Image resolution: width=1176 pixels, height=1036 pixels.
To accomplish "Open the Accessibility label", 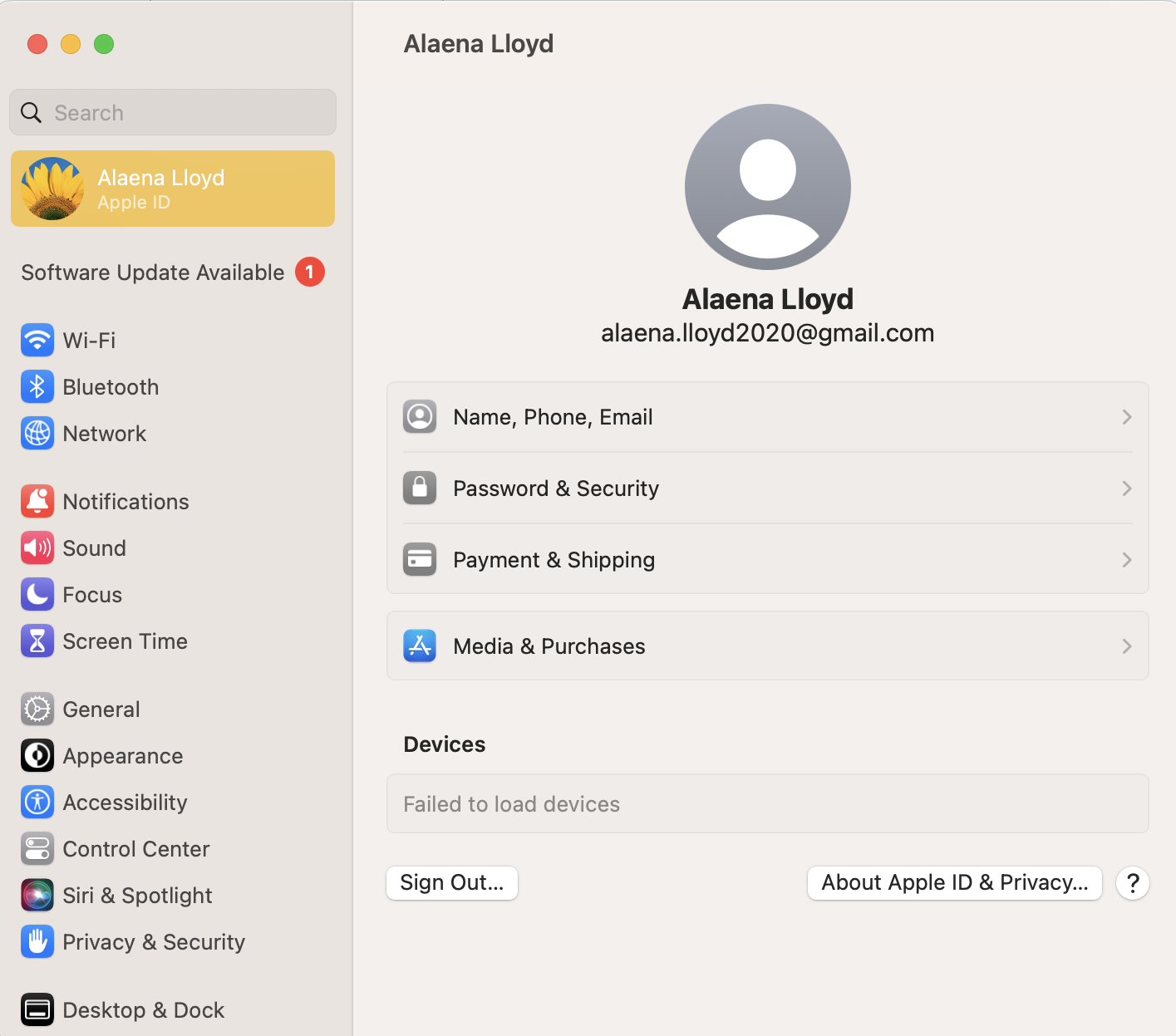I will coord(125,803).
